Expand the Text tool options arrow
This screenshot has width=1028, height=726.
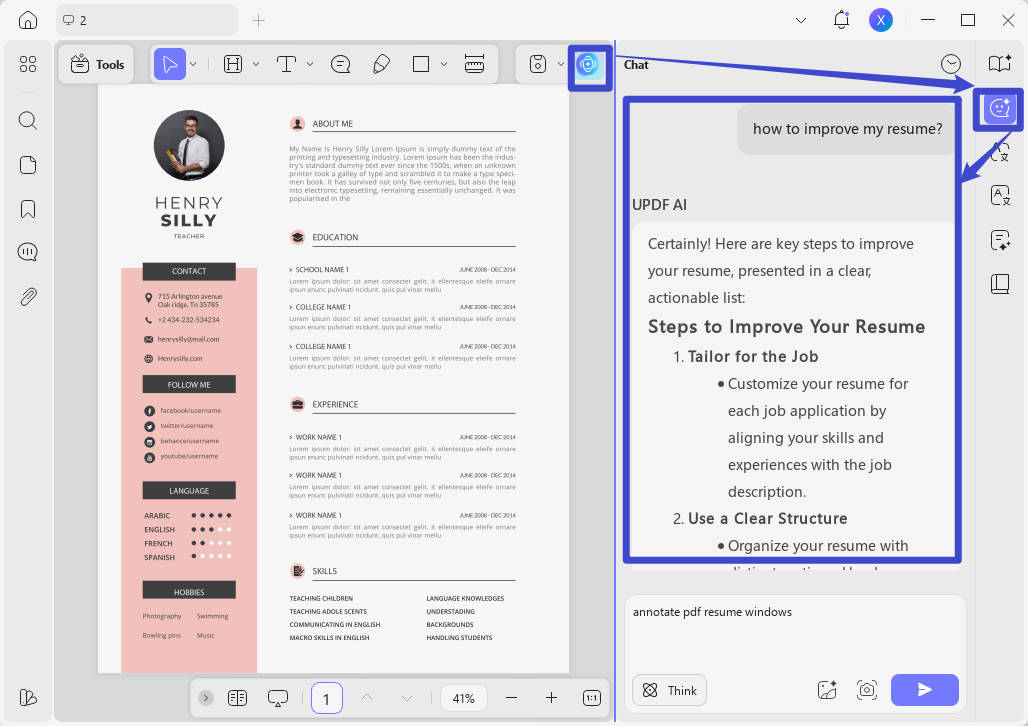click(x=310, y=64)
